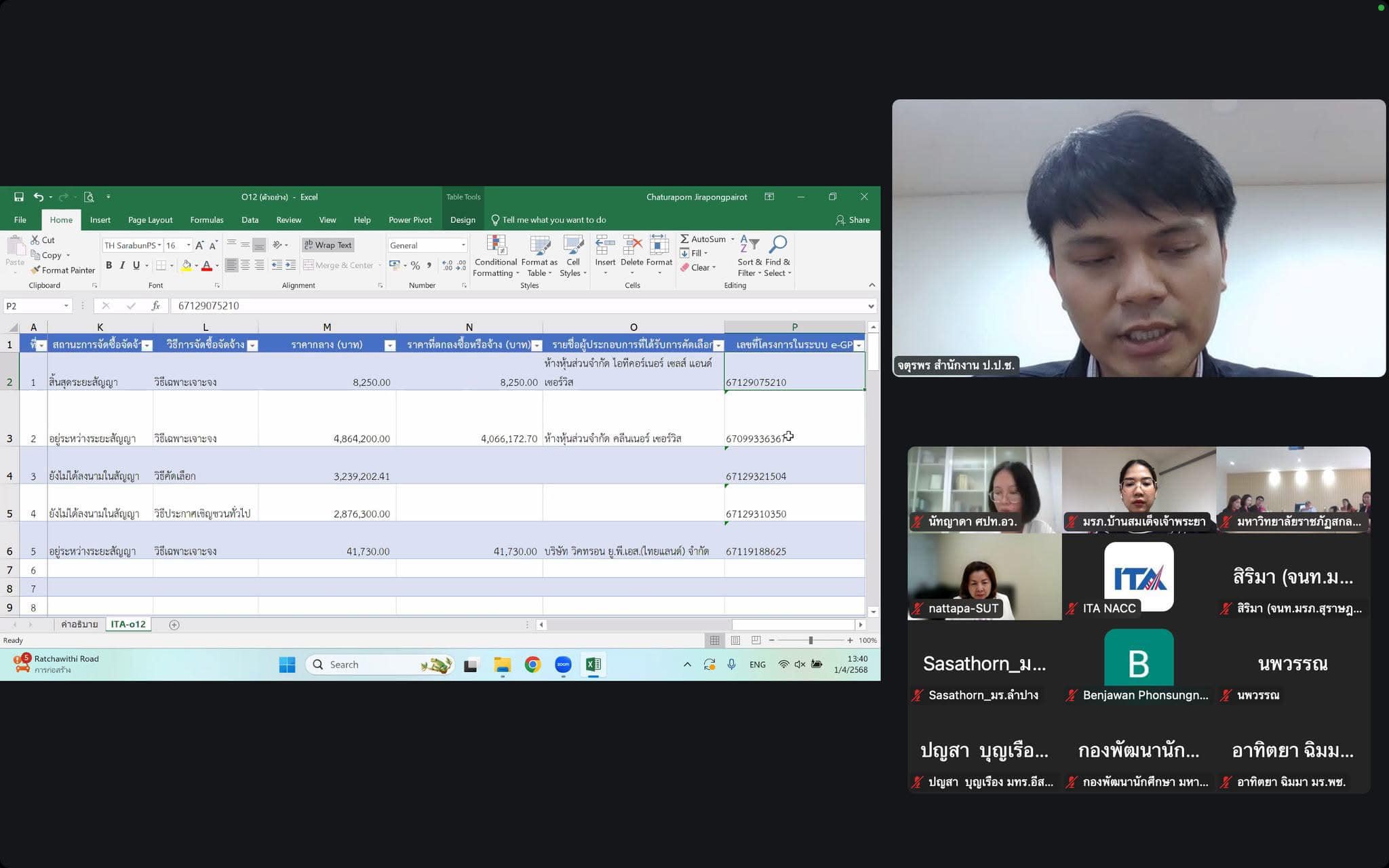
Task: Click the Clear button in Editing group
Action: click(698, 268)
